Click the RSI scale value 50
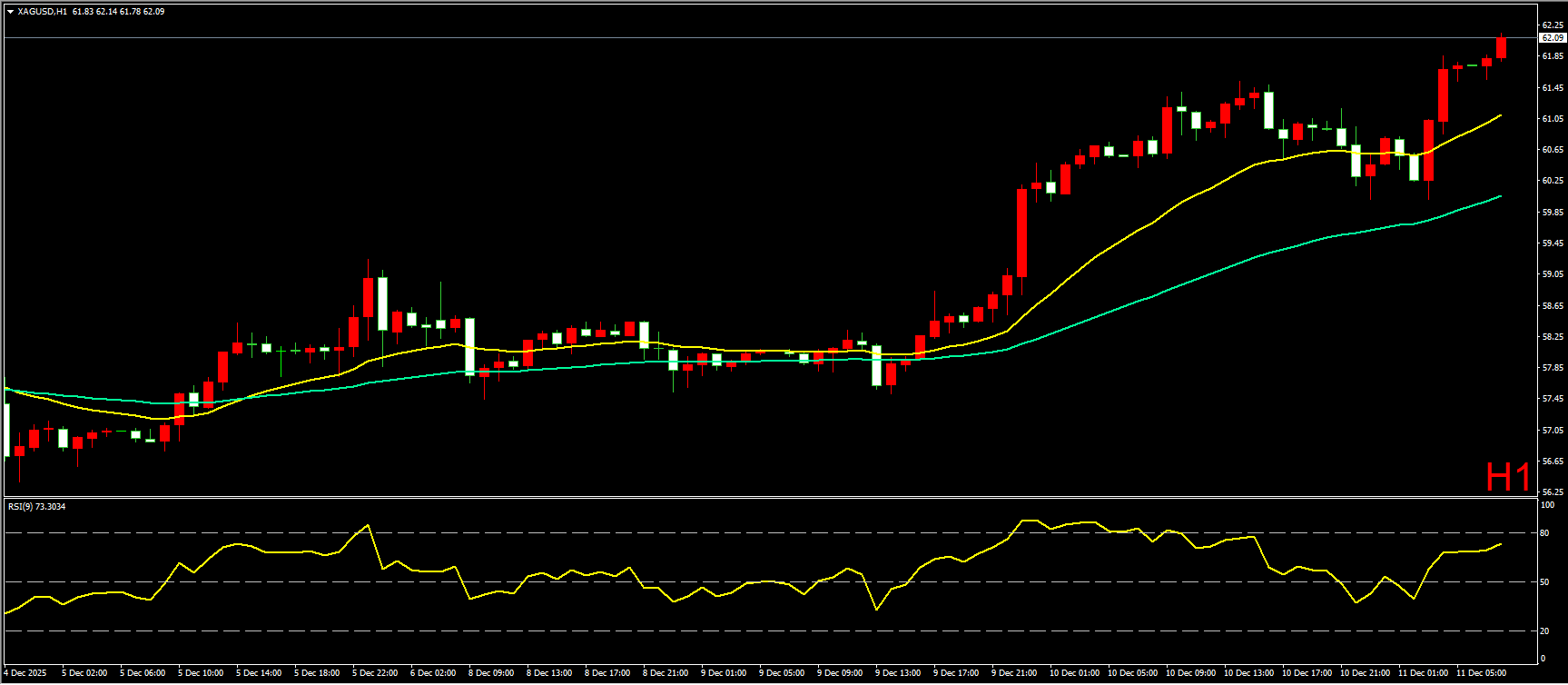This screenshot has width=1568, height=685. 1544,582
